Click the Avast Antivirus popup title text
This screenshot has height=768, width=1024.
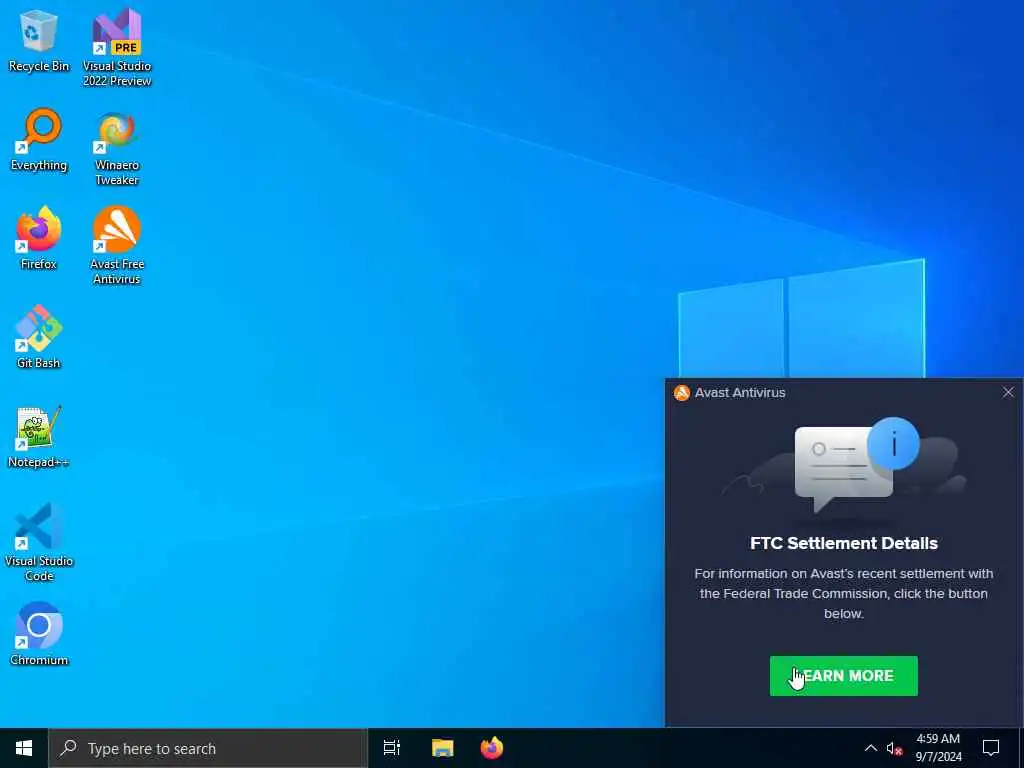click(740, 392)
